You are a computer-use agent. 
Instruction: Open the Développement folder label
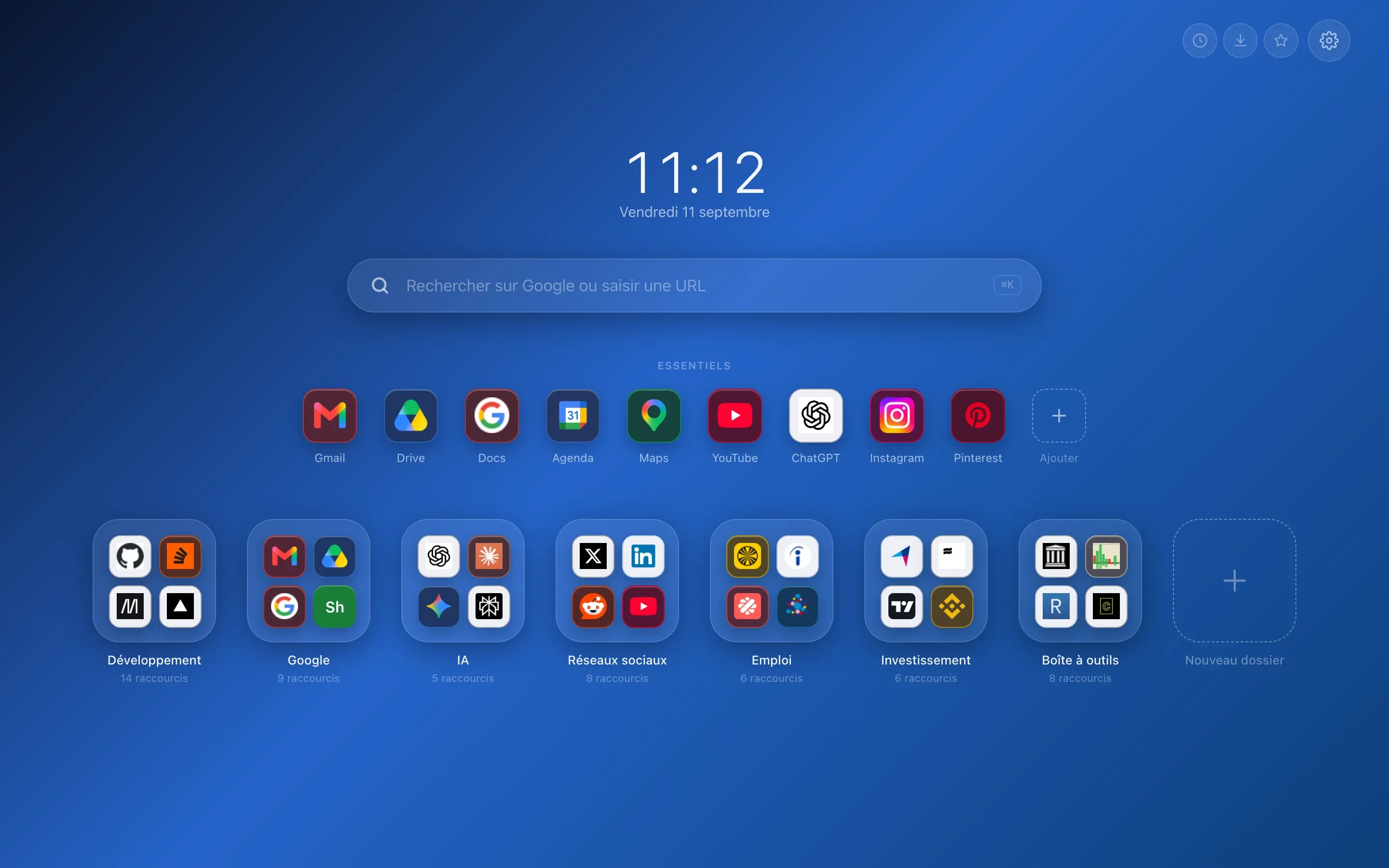(x=154, y=660)
